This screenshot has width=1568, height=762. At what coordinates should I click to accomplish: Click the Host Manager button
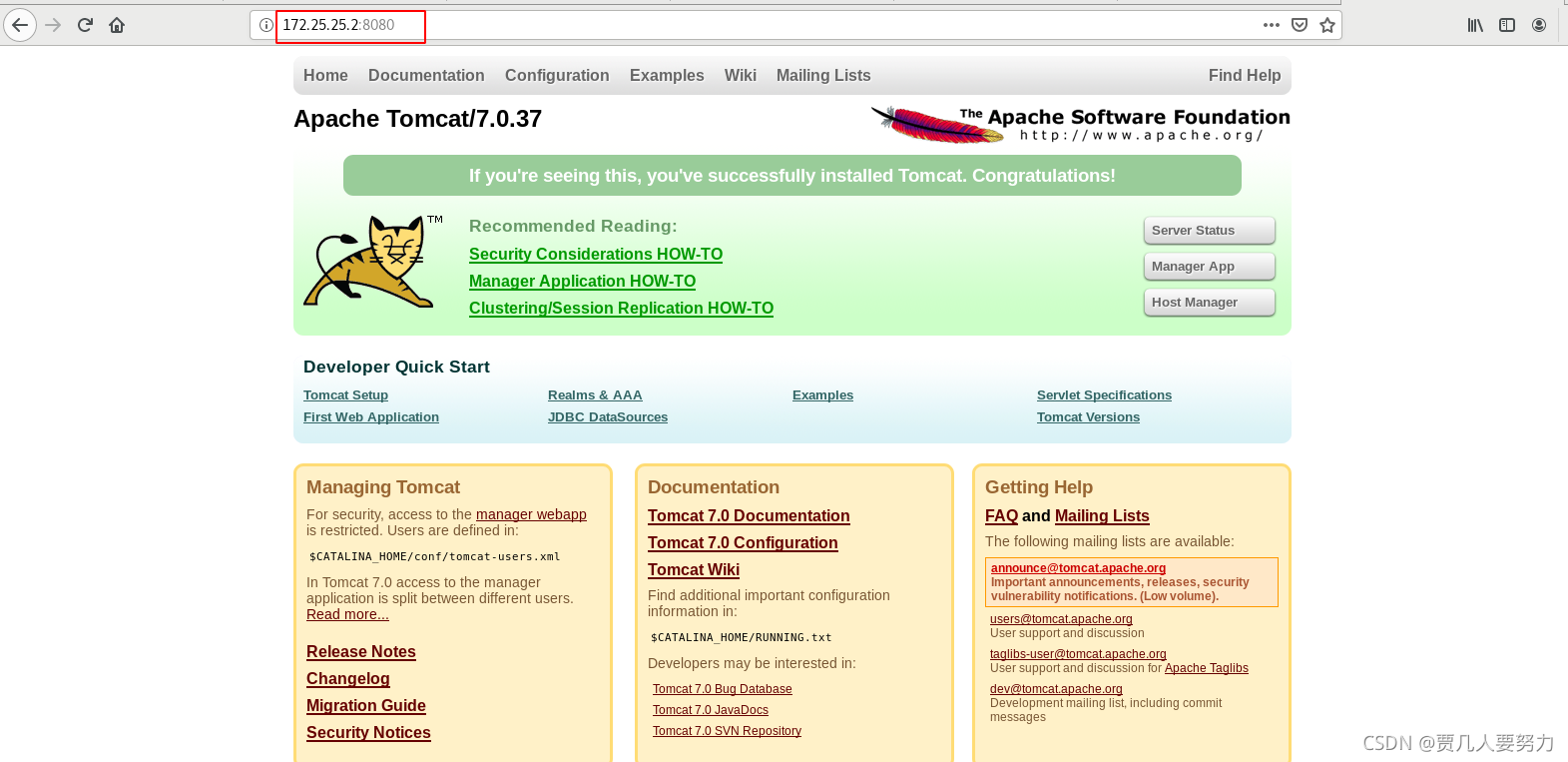[1210, 303]
